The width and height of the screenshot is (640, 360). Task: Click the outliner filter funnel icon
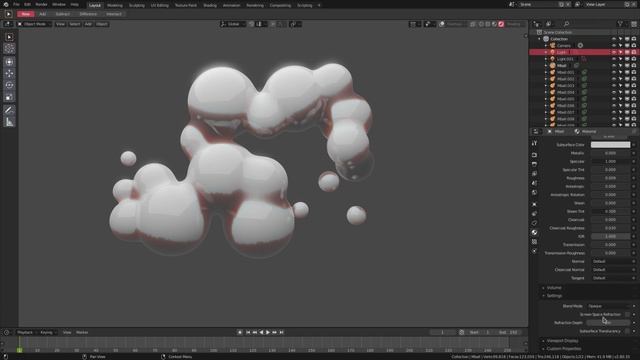(620, 24)
